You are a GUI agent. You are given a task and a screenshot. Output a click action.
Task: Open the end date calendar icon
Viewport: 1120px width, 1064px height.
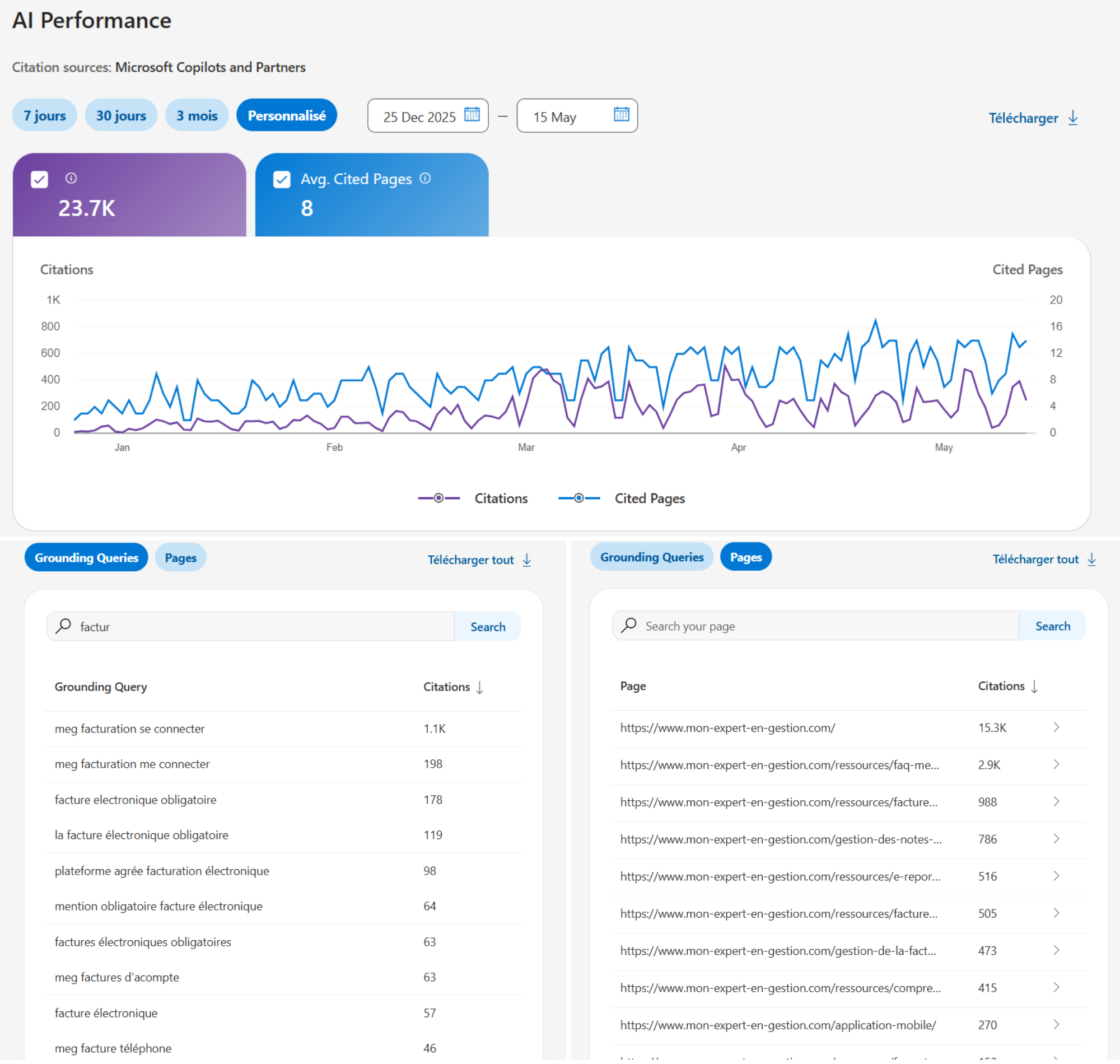point(622,115)
